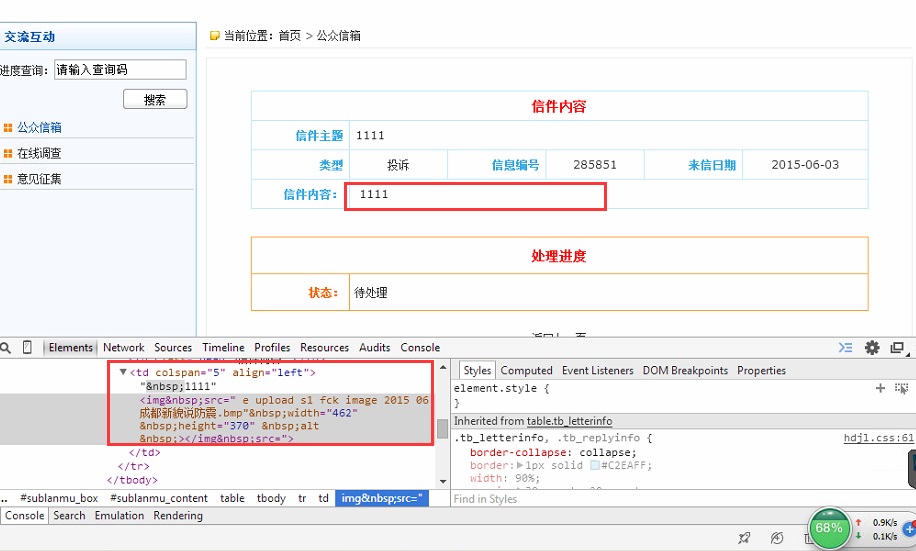Click the 搜索 search button
Image resolution: width=916 pixels, height=551 pixels.
tap(155, 99)
